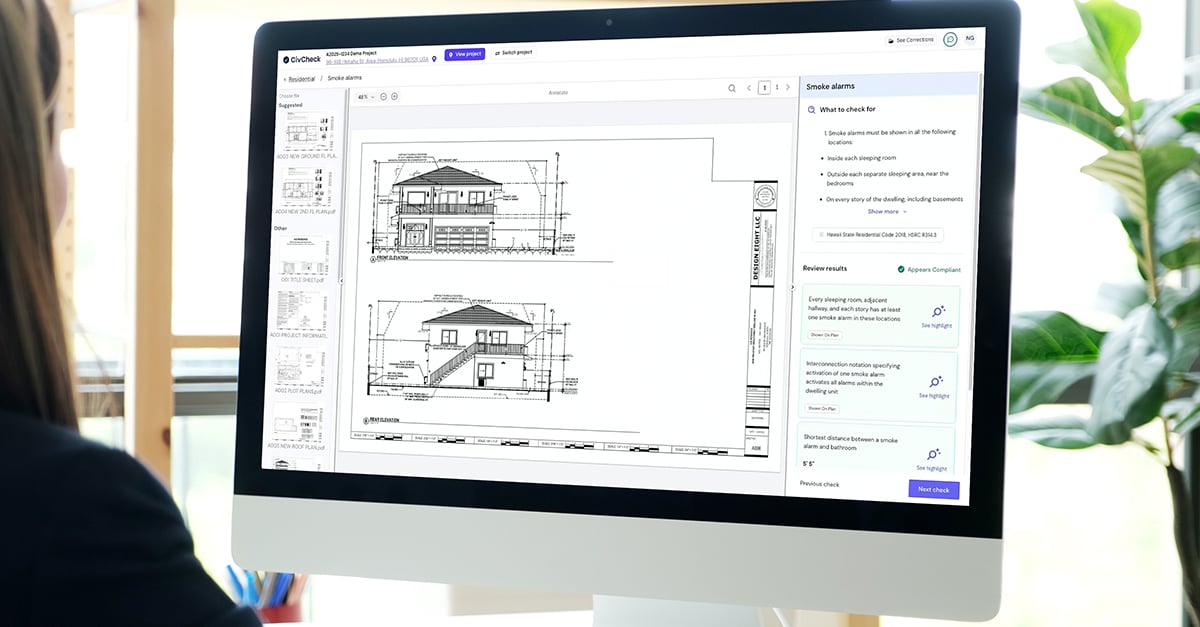Click Shown On Plan tag under interconnection result
Screen dimensions: 1200x627
point(823,408)
